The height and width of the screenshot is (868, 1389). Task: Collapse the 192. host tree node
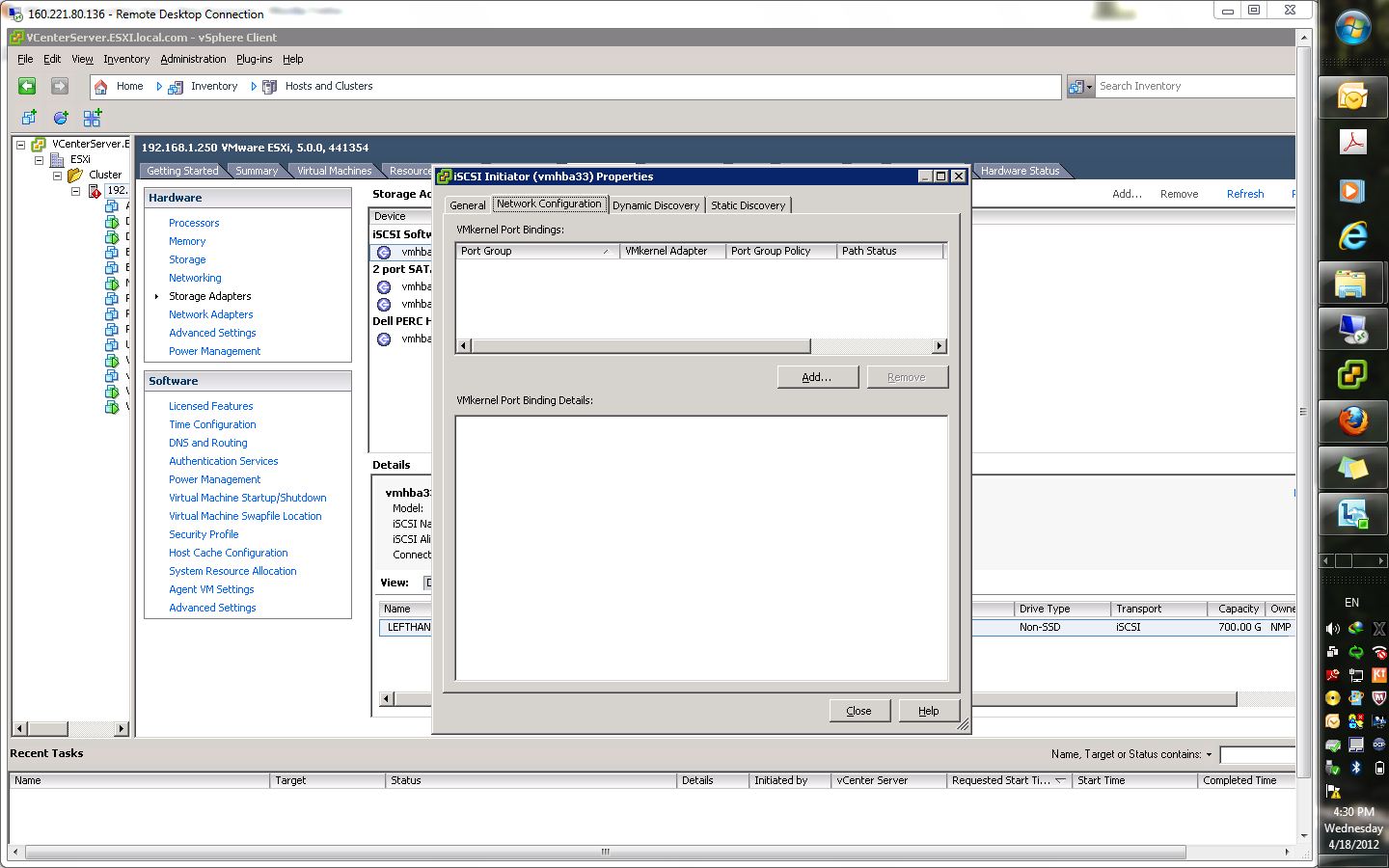coord(75,191)
